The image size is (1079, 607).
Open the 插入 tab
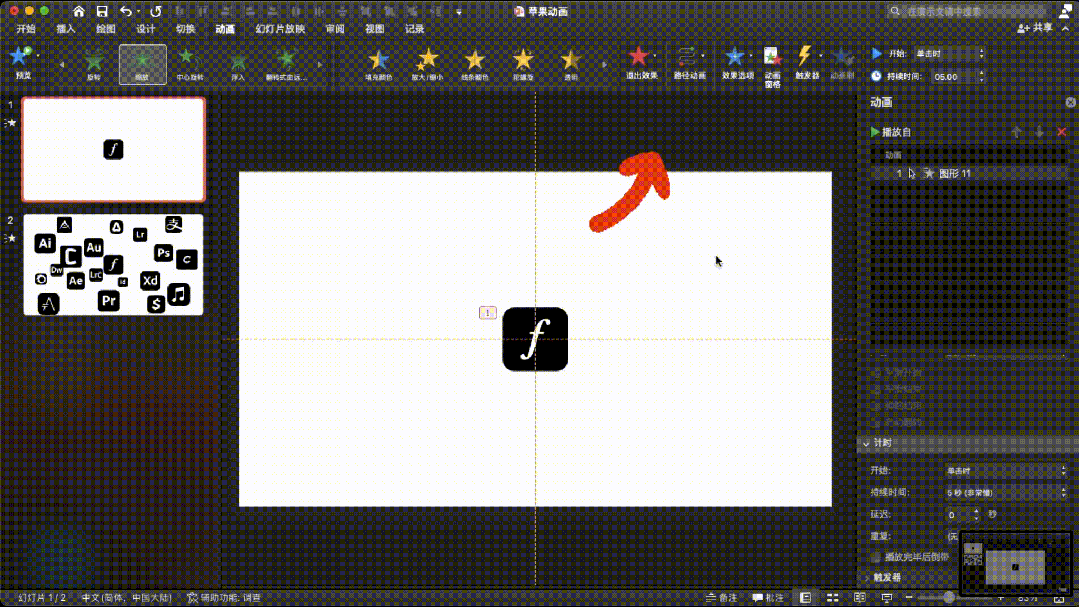click(65, 29)
